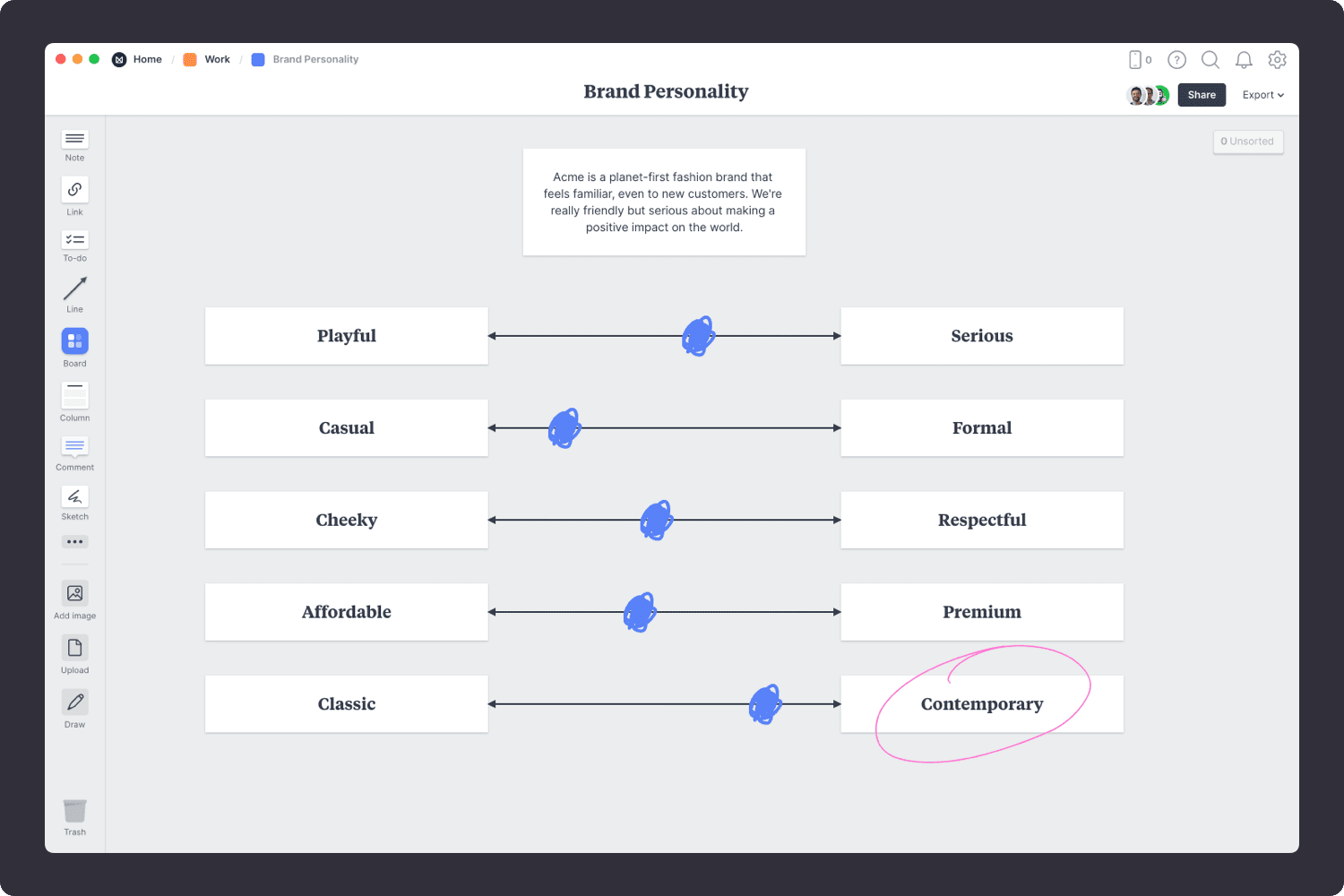Open the Export dropdown
Image resolution: width=1344 pixels, height=896 pixels.
(x=1262, y=94)
